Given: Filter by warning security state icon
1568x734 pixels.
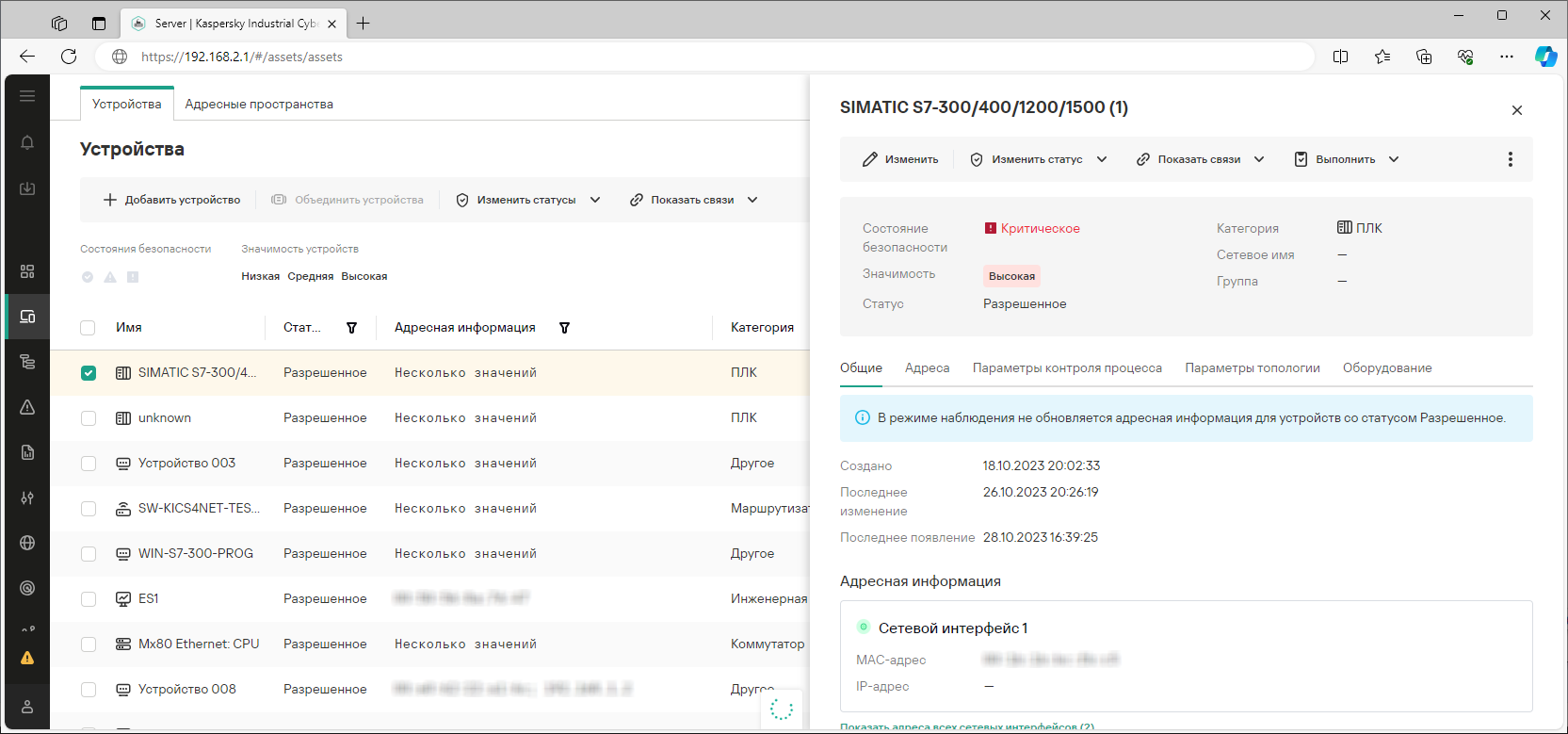Looking at the screenshot, I should pyautogui.click(x=110, y=277).
